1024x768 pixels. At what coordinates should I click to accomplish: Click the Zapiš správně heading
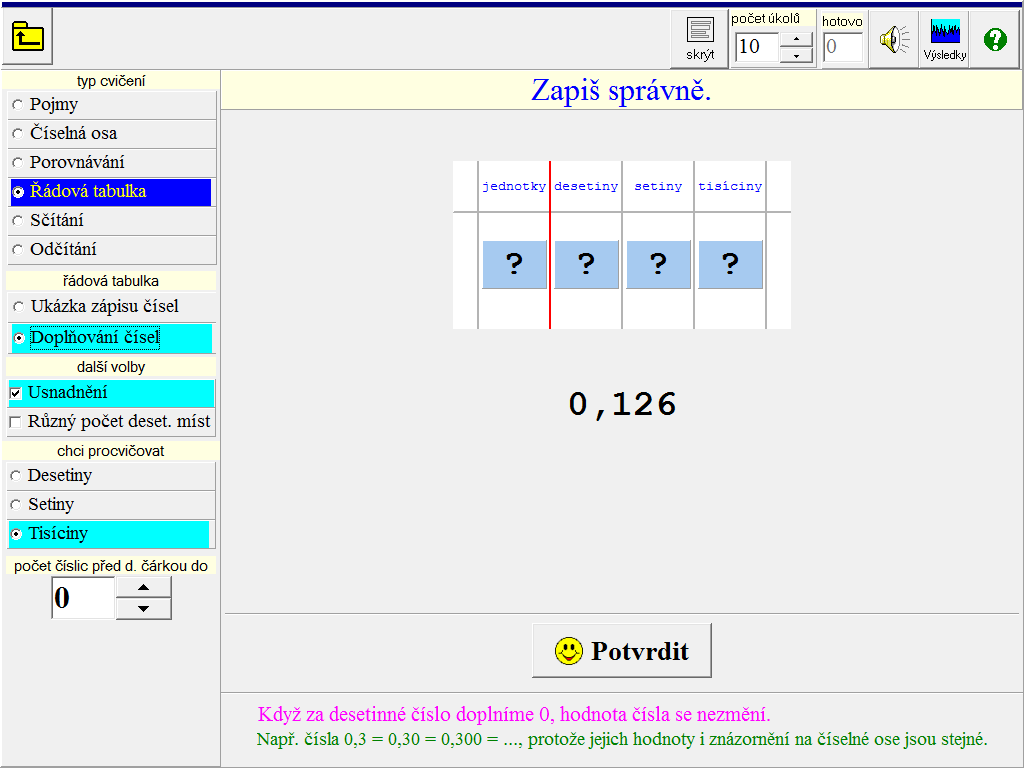pos(621,90)
